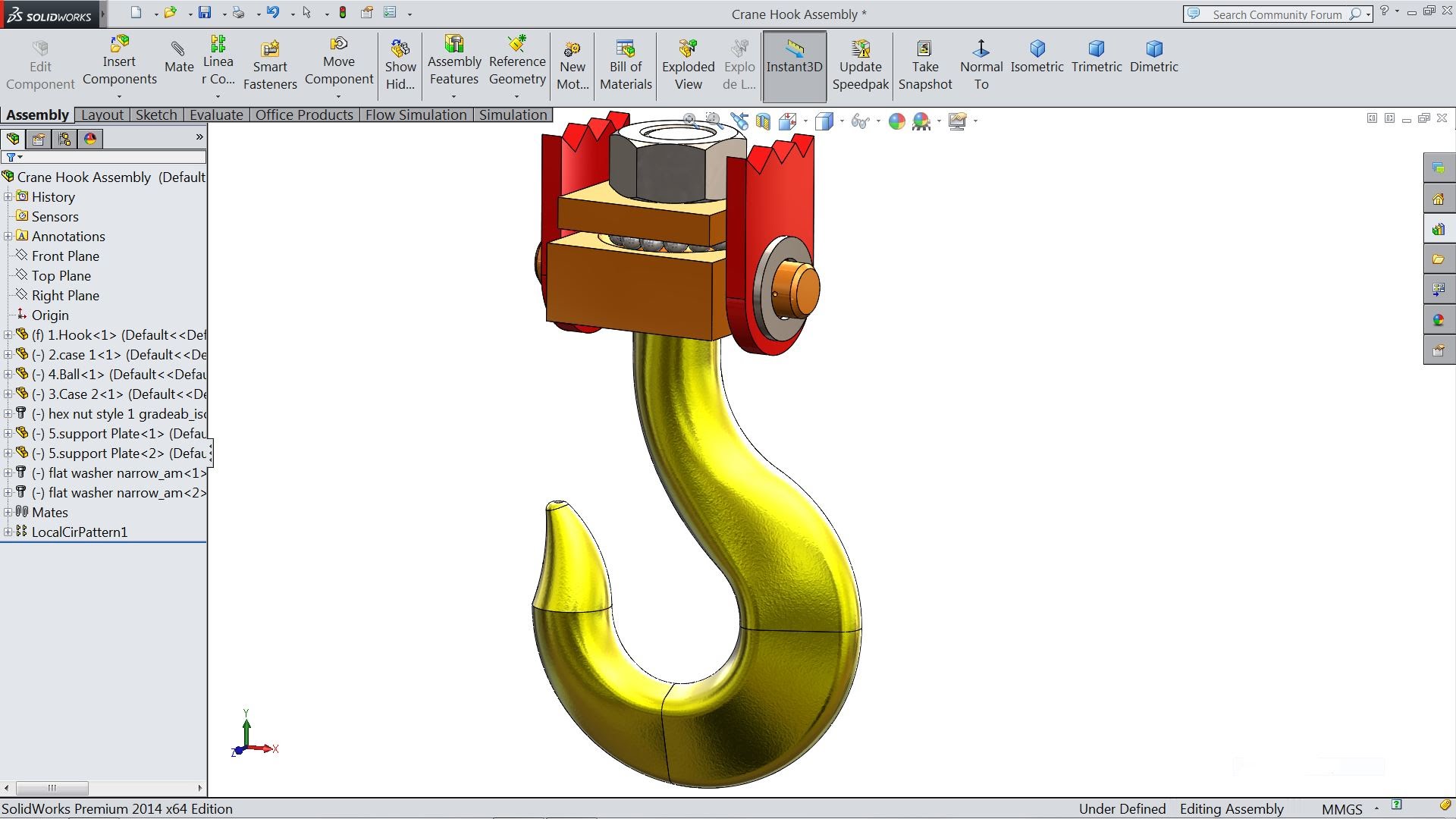Click Take Snapshot tool
Screen dimensions: 1456x819
925,66
